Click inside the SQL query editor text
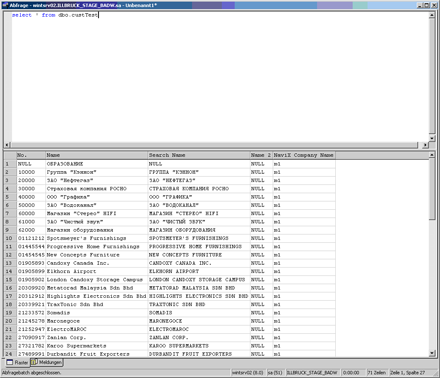The width and height of the screenshot is (440, 378). 55,15
